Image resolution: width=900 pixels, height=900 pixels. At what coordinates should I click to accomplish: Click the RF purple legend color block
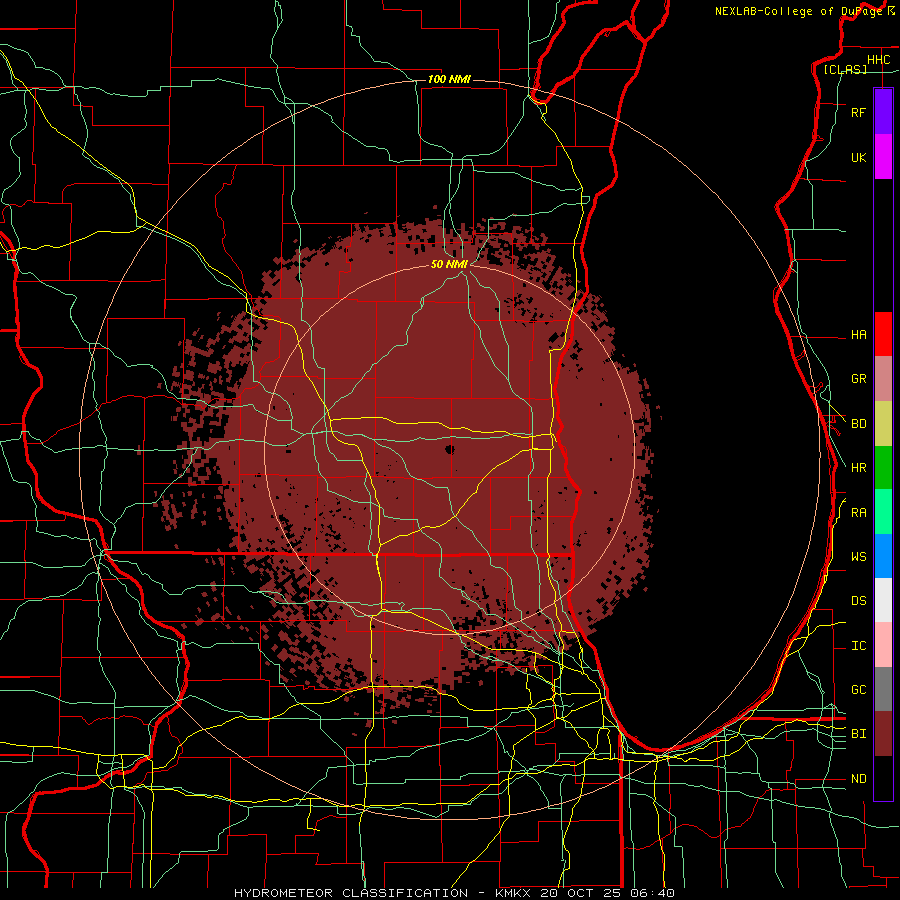tap(883, 112)
